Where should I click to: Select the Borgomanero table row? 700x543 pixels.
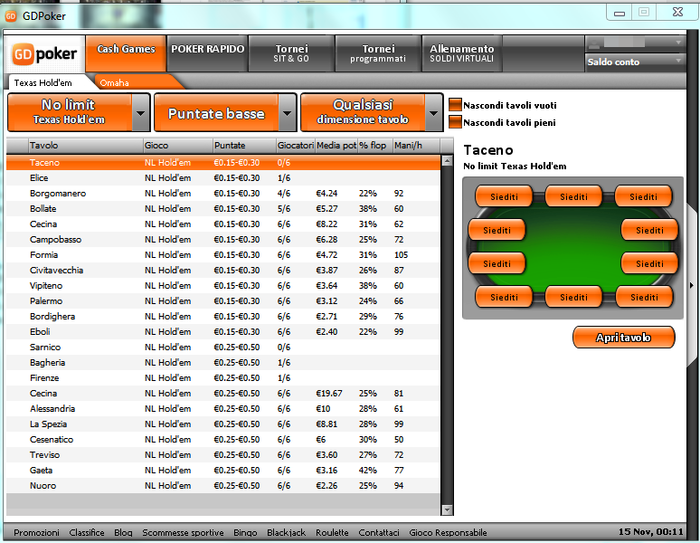223,193
